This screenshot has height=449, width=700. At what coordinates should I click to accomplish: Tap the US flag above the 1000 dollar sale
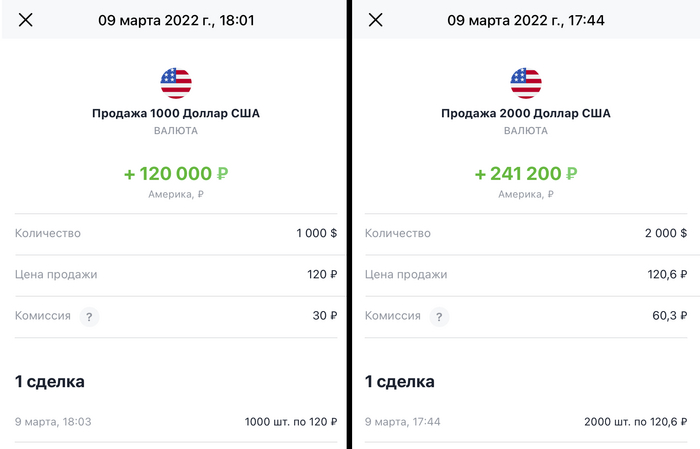[175, 83]
